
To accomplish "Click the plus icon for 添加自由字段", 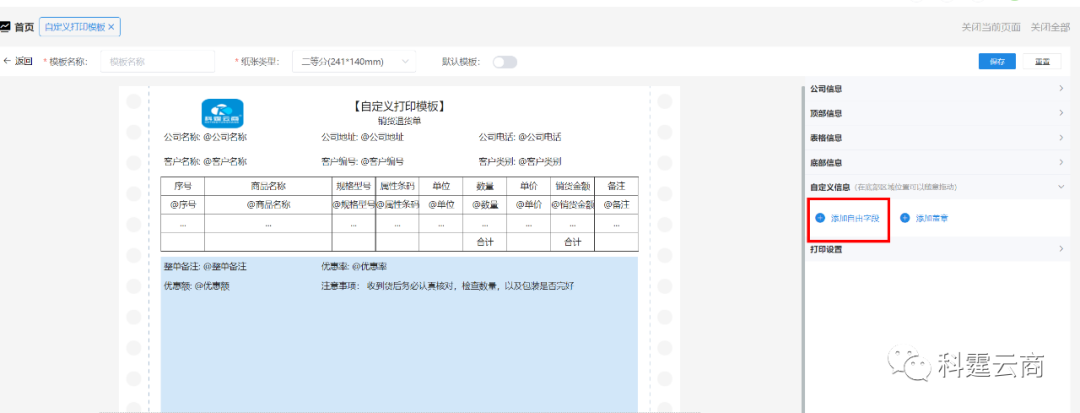I will tap(820, 218).
